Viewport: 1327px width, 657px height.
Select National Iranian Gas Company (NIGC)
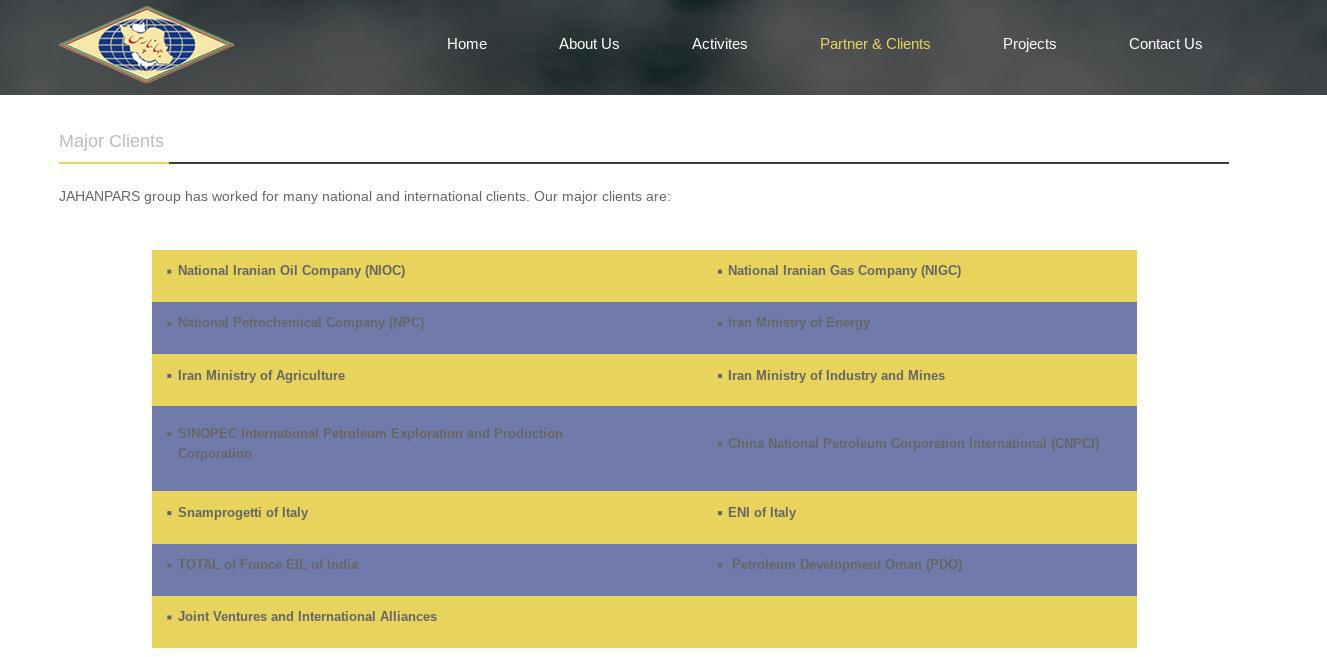click(x=844, y=271)
